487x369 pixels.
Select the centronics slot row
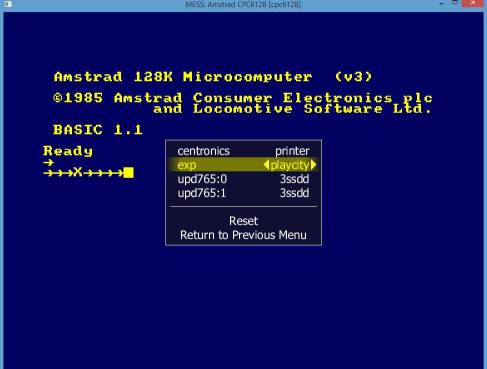243,151
